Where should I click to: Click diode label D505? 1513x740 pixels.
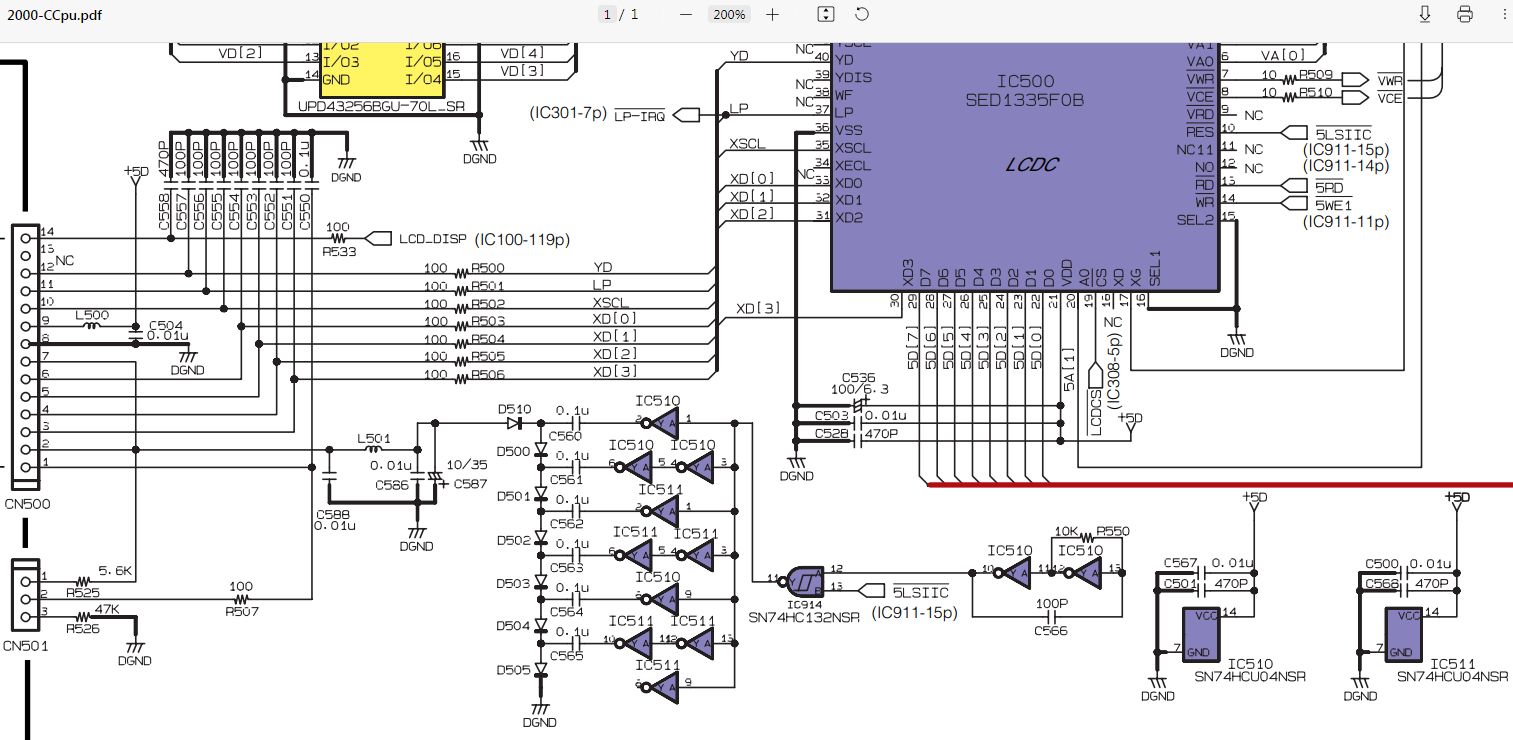514,670
